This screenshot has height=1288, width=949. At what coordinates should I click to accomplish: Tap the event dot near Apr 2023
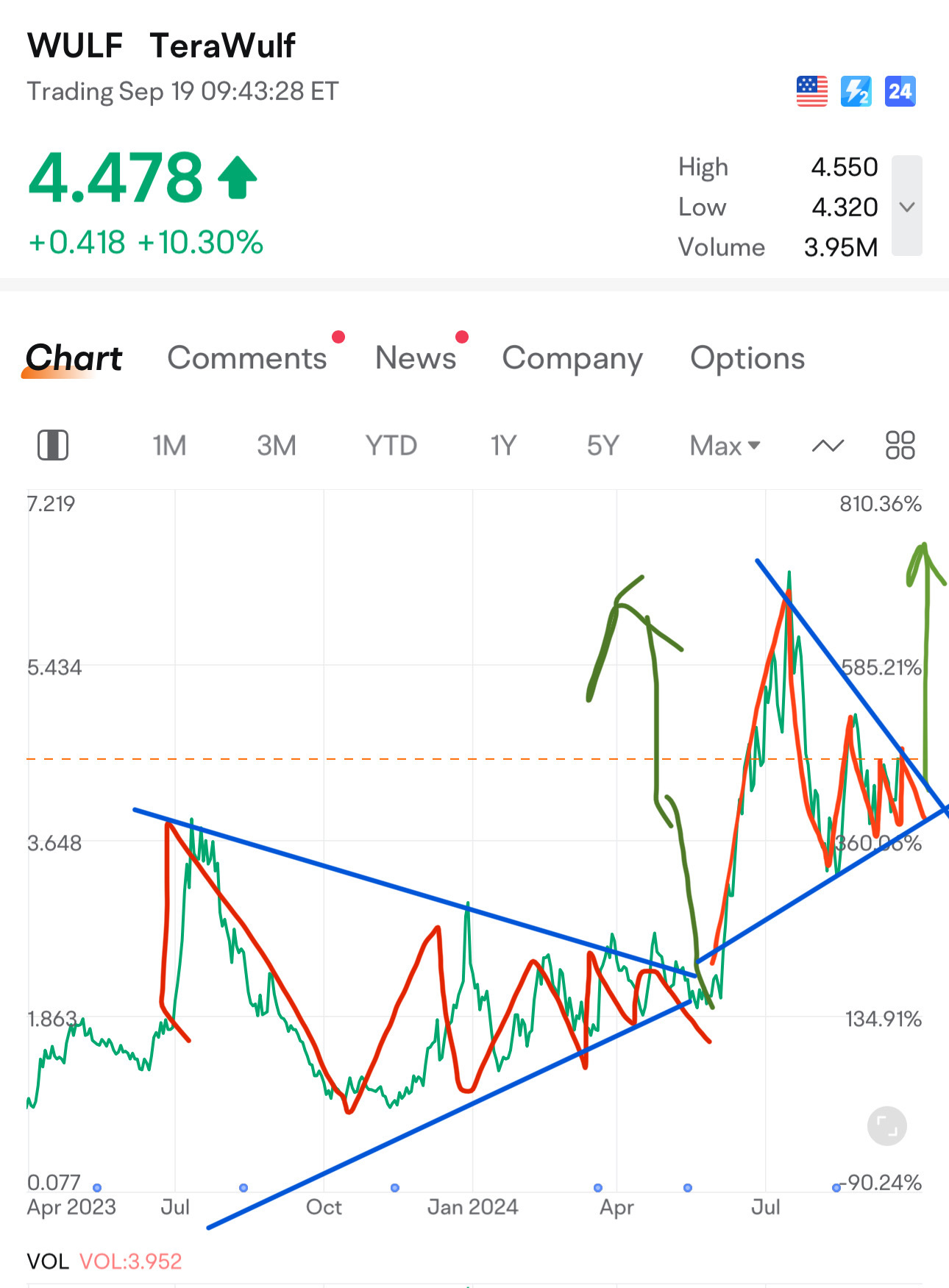tap(97, 1188)
